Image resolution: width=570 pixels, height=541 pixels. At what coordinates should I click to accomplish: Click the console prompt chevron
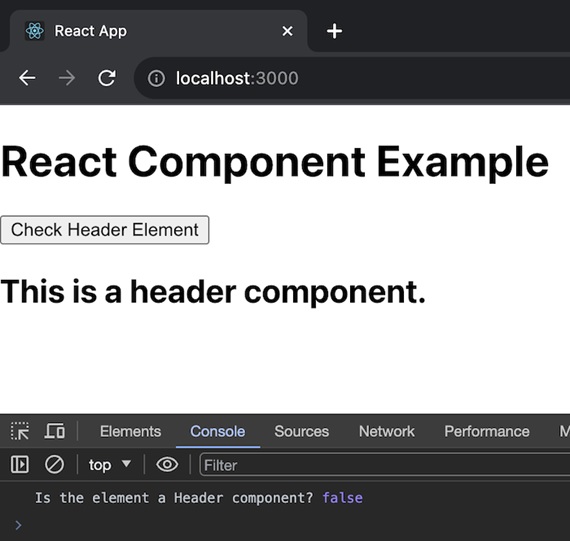(x=18, y=525)
